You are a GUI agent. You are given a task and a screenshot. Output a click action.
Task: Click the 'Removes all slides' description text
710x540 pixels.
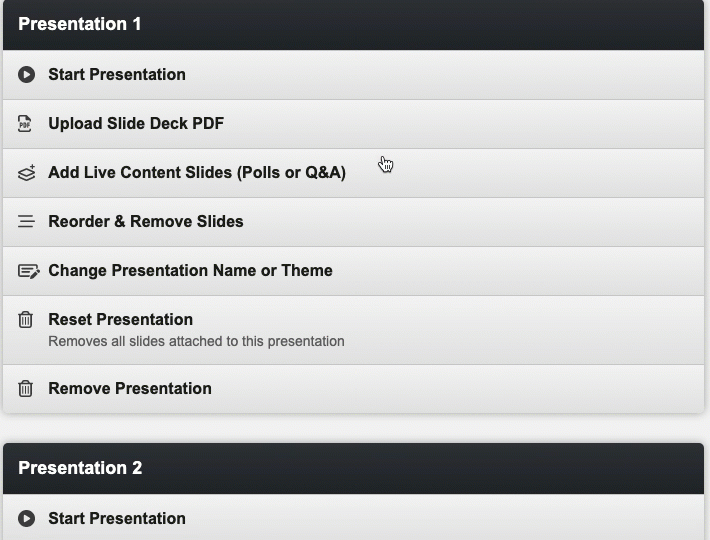[x=196, y=342]
